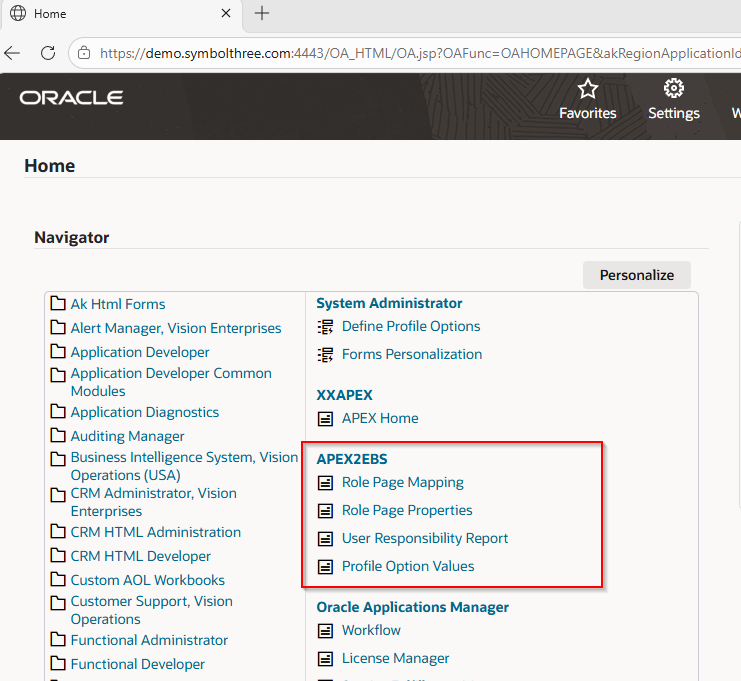Image resolution: width=741 pixels, height=681 pixels.
Task: Open the Favorites star icon
Action: 587,89
